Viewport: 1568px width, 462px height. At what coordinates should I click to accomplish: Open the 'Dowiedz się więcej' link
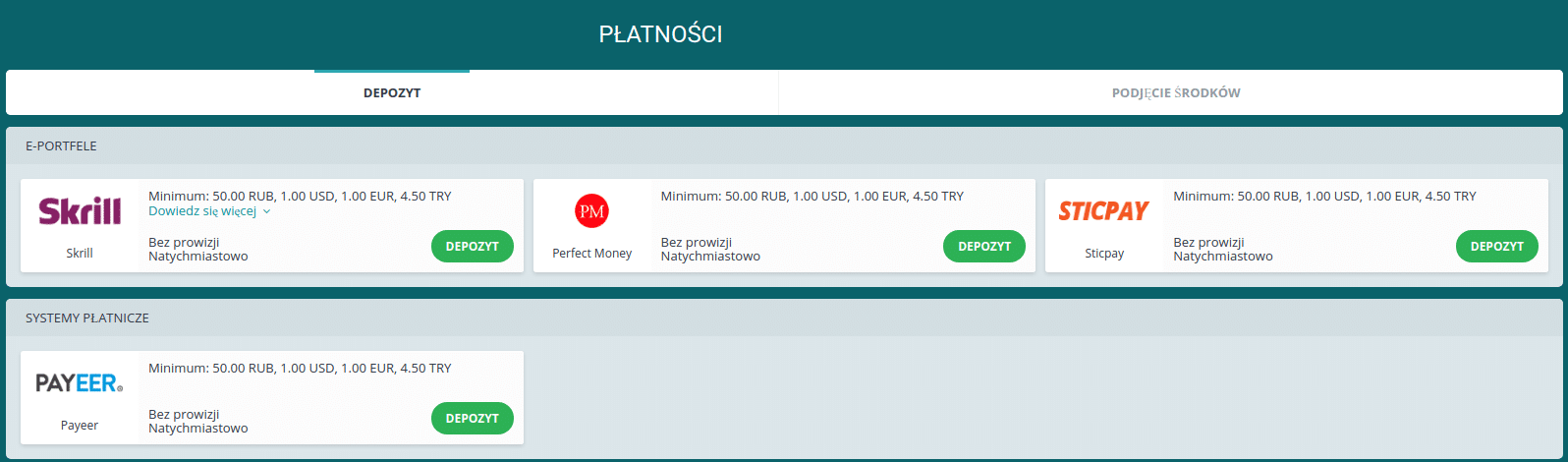click(x=202, y=211)
